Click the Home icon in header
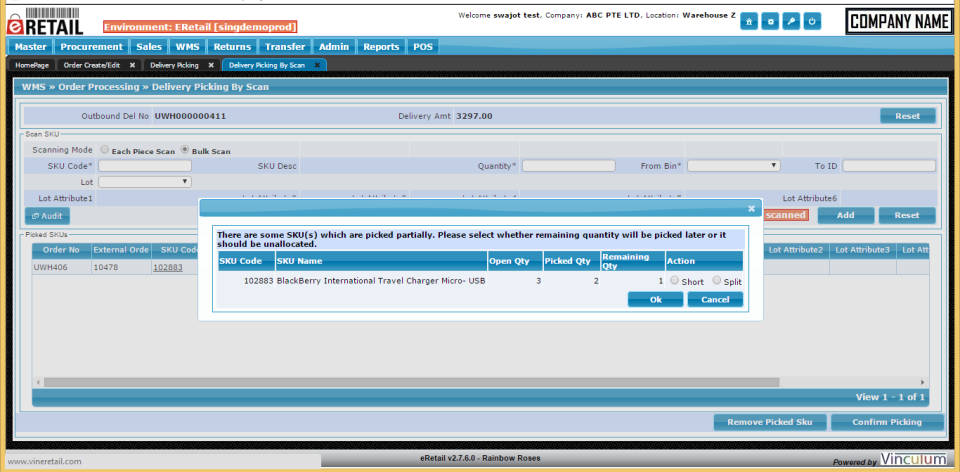 click(x=749, y=22)
